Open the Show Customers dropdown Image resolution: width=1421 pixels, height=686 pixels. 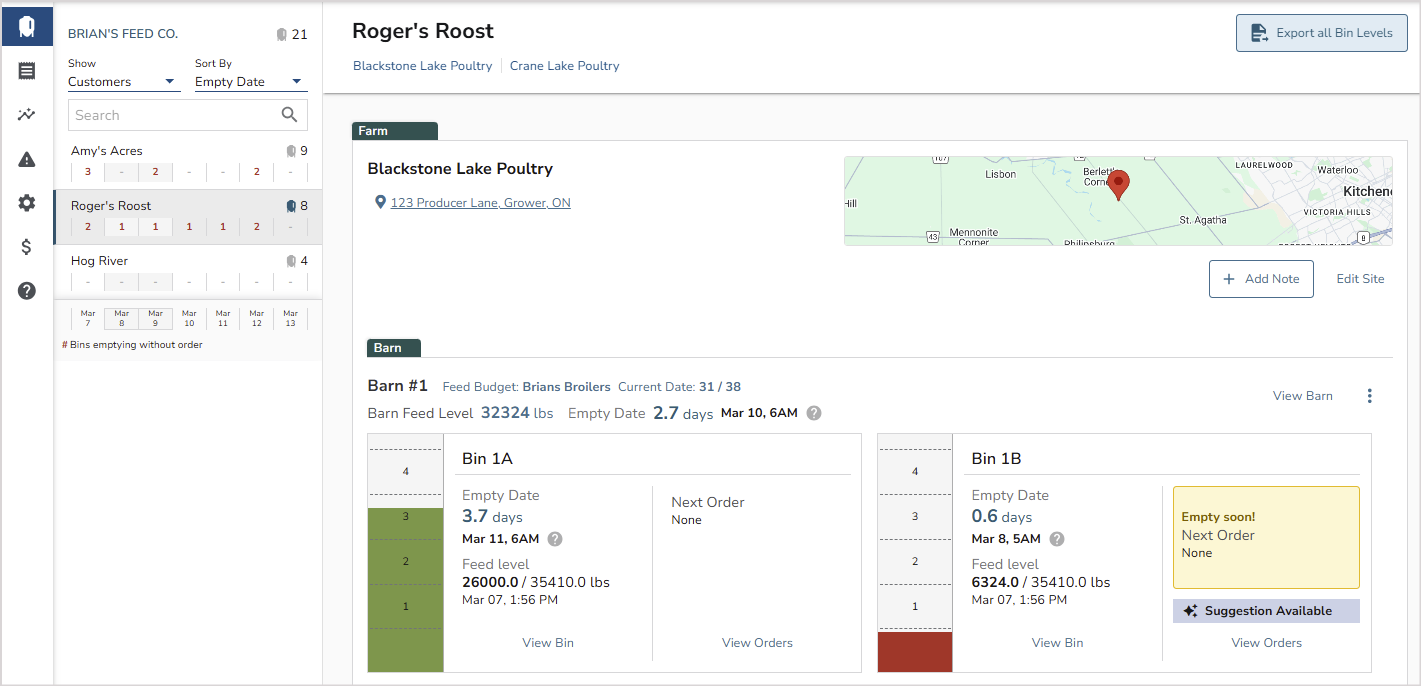(x=123, y=81)
